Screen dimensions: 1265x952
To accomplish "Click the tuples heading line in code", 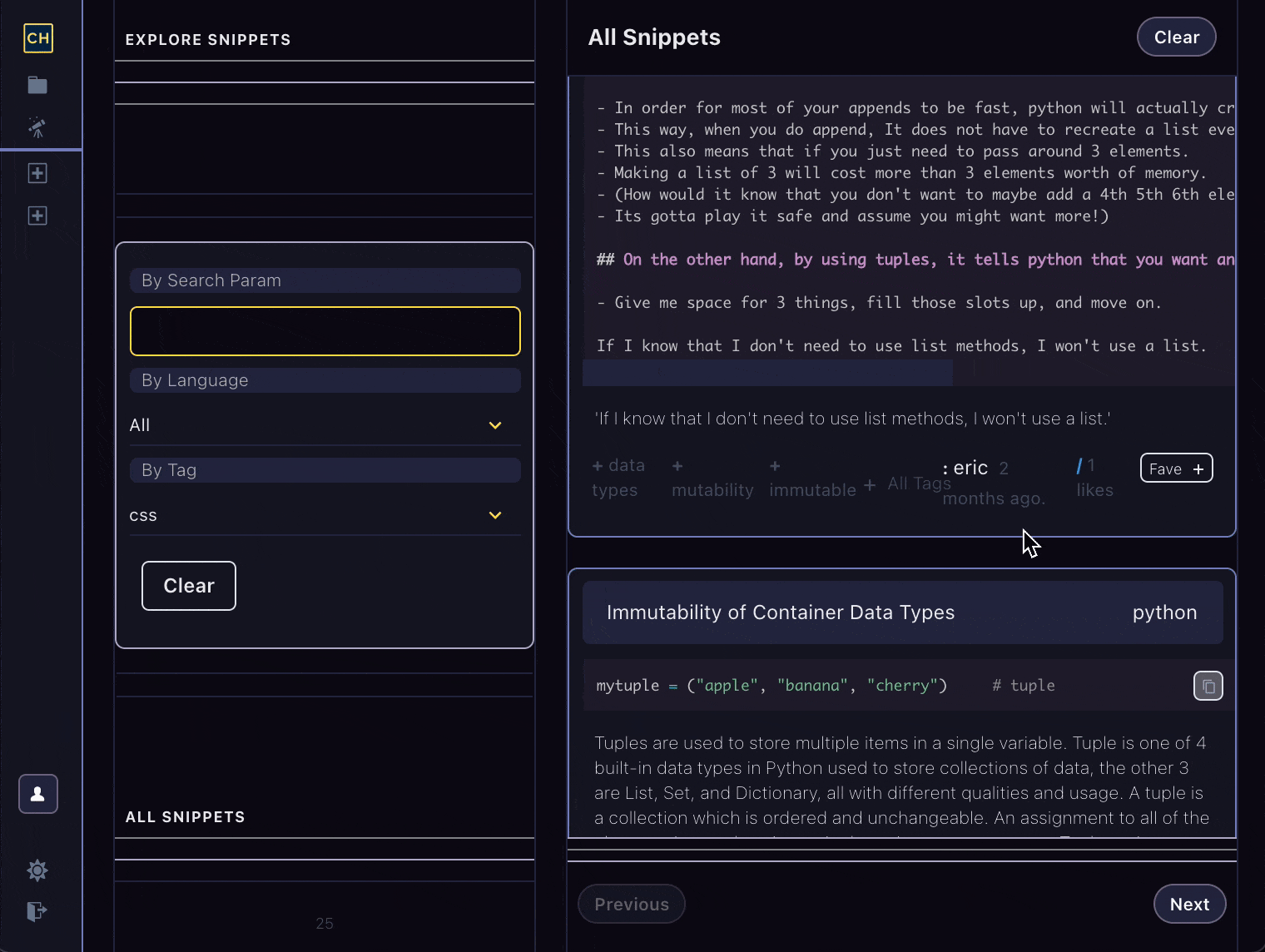I will pyautogui.click(x=915, y=260).
